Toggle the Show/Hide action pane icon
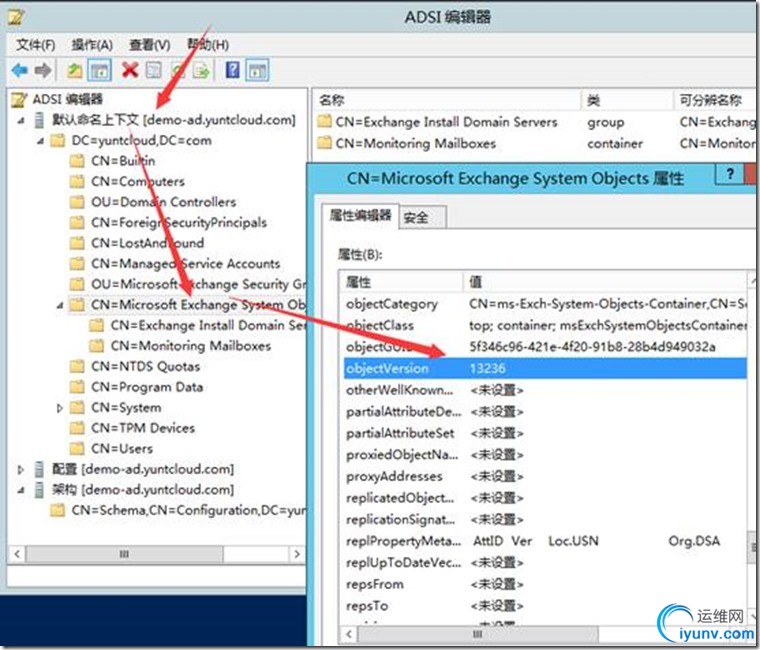The height and width of the screenshot is (650, 760). [x=257, y=71]
